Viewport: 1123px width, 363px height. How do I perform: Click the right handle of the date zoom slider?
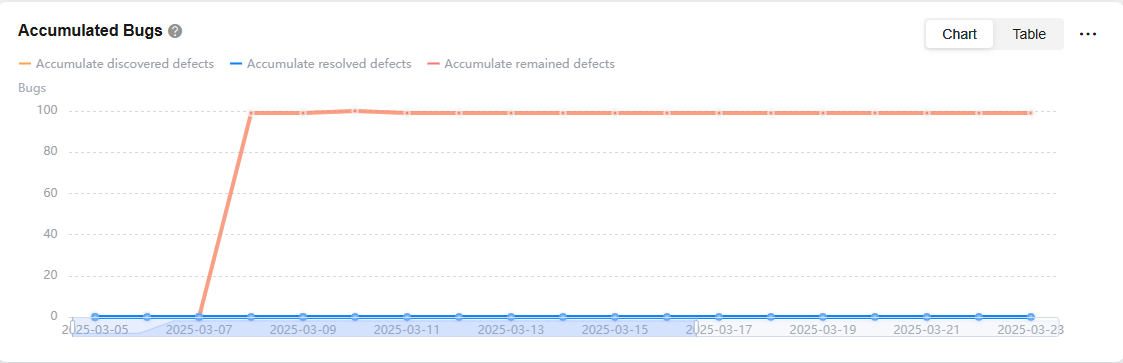click(x=695, y=326)
